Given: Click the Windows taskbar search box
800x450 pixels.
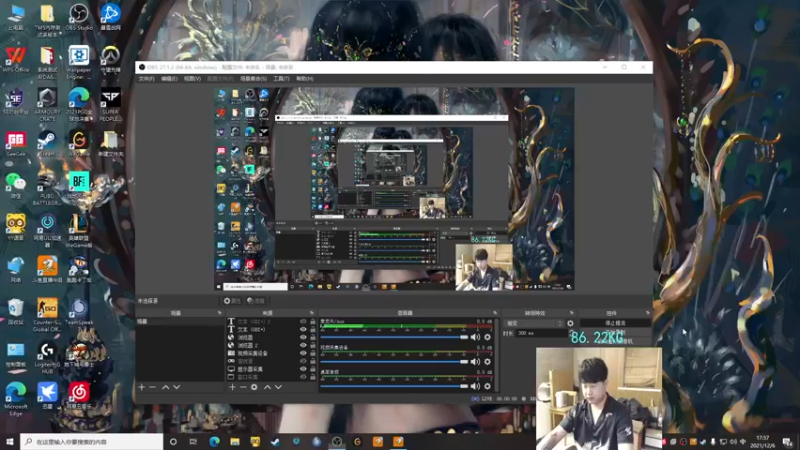Looking at the screenshot, I should pos(92,442).
